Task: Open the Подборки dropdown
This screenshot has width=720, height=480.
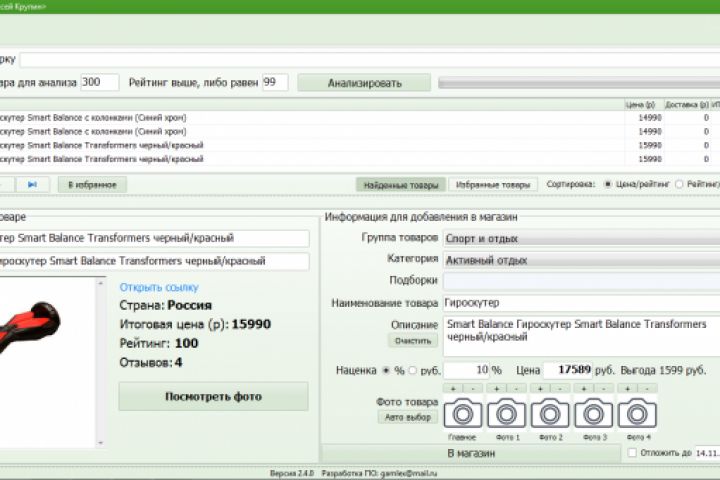Action: click(581, 281)
